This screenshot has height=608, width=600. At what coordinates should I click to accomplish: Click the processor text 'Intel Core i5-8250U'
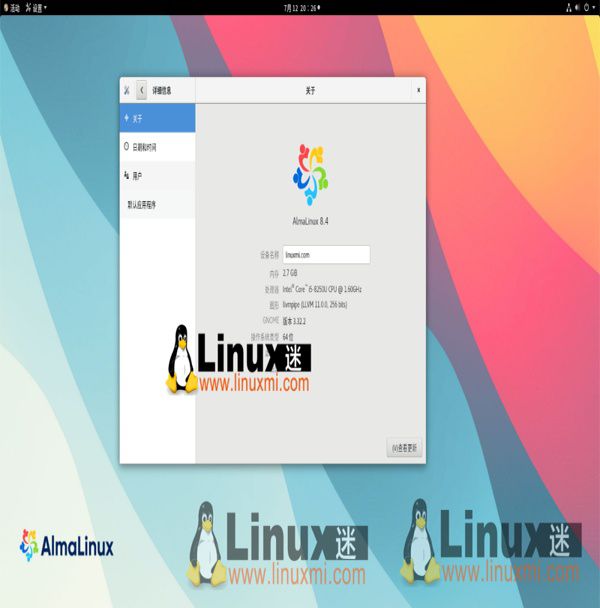(322, 289)
